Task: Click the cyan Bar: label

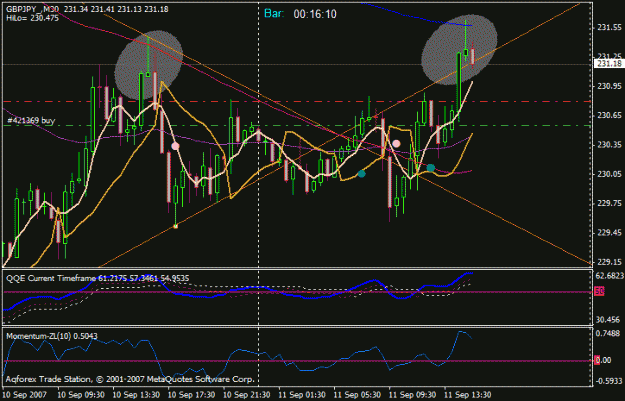Action: point(274,14)
